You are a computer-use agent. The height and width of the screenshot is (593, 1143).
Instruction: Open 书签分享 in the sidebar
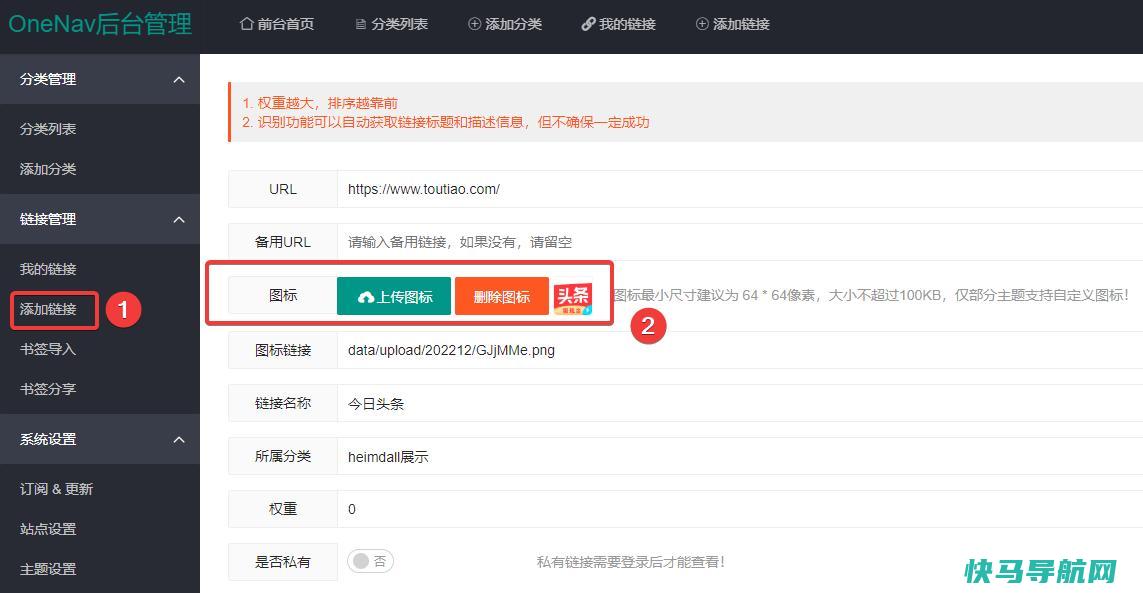point(48,389)
